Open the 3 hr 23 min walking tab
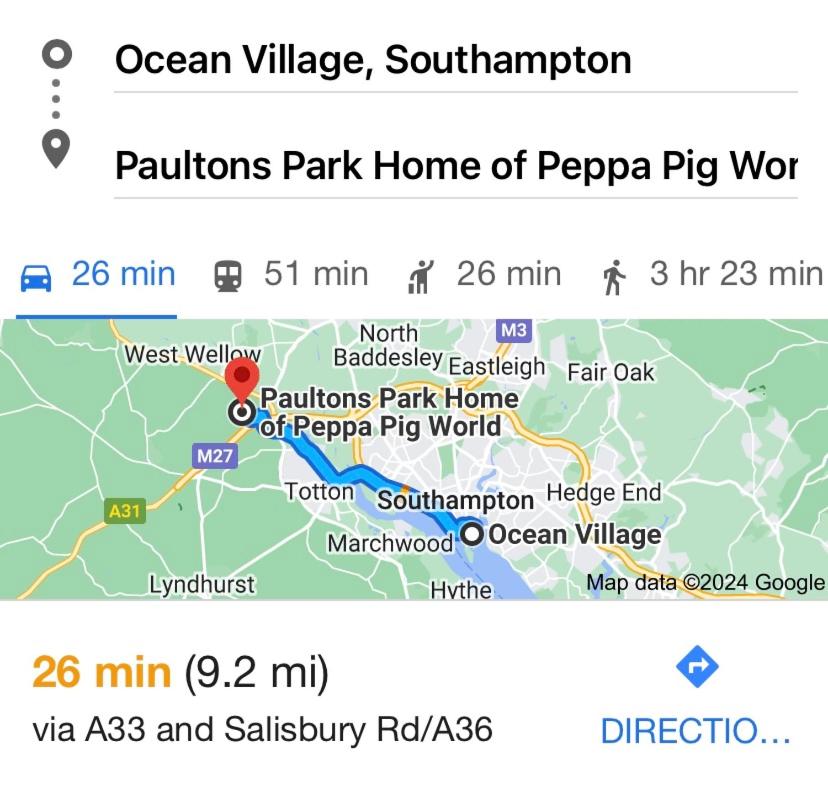Screen dimensions: 828x797 712,275
